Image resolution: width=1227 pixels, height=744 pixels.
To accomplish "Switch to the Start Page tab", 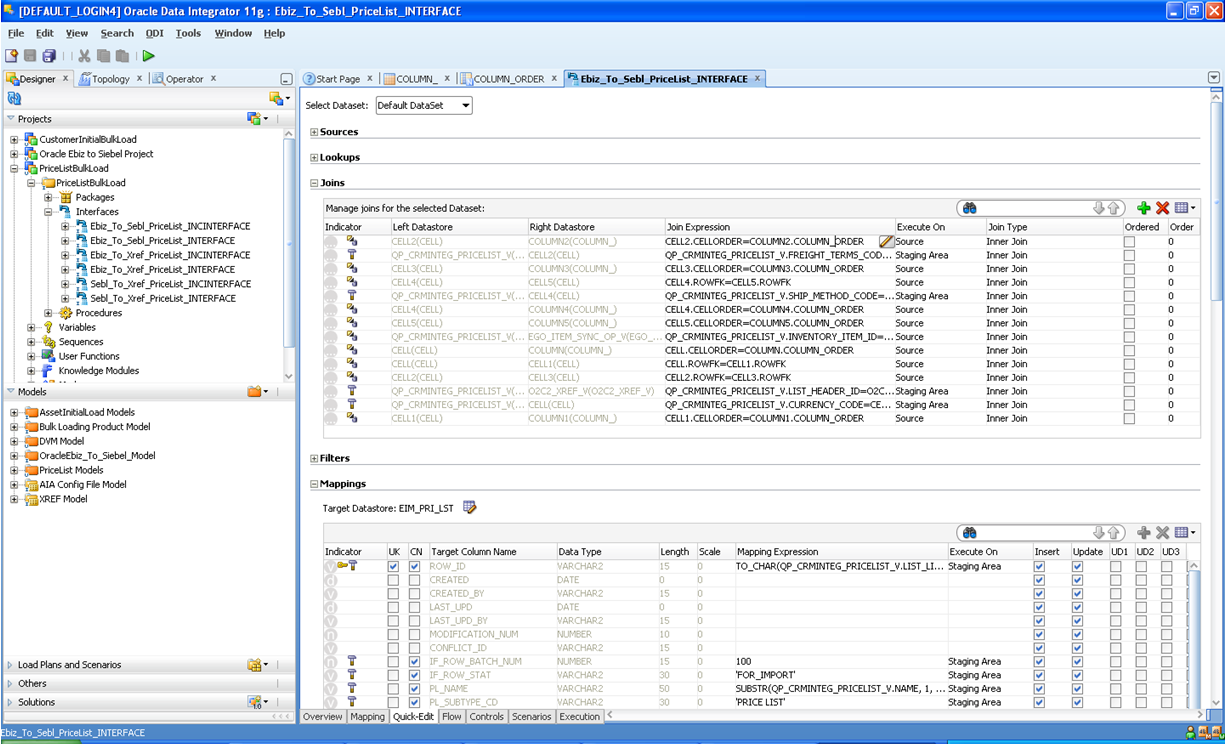I will [338, 79].
